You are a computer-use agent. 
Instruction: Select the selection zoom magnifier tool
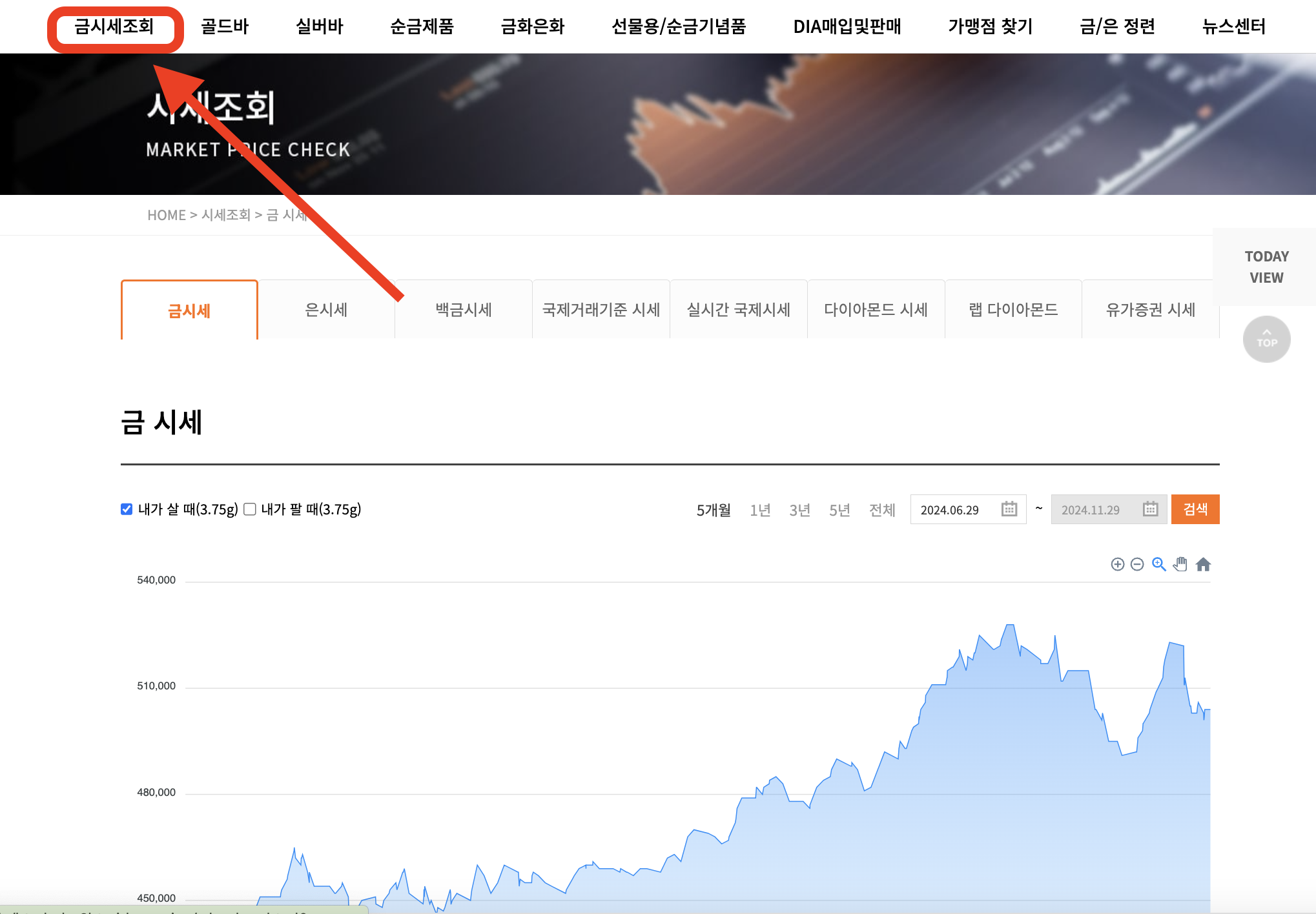coord(1159,565)
